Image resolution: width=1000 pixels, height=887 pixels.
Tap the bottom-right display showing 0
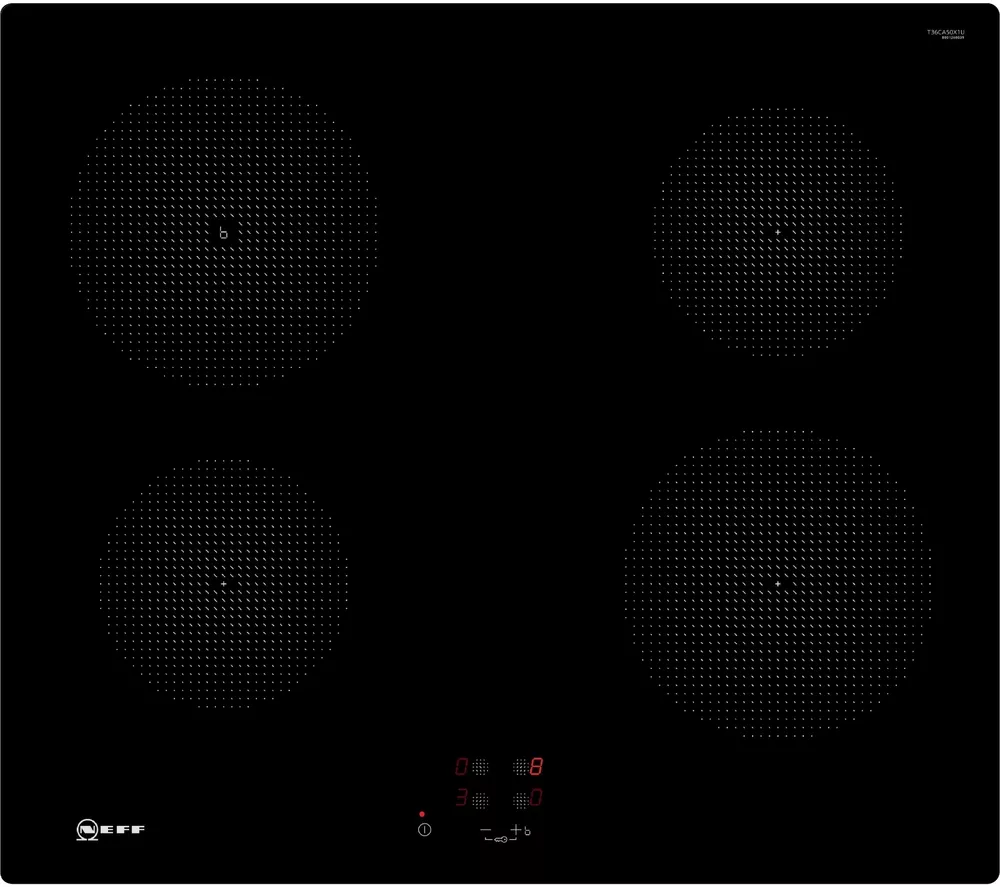coord(537,800)
